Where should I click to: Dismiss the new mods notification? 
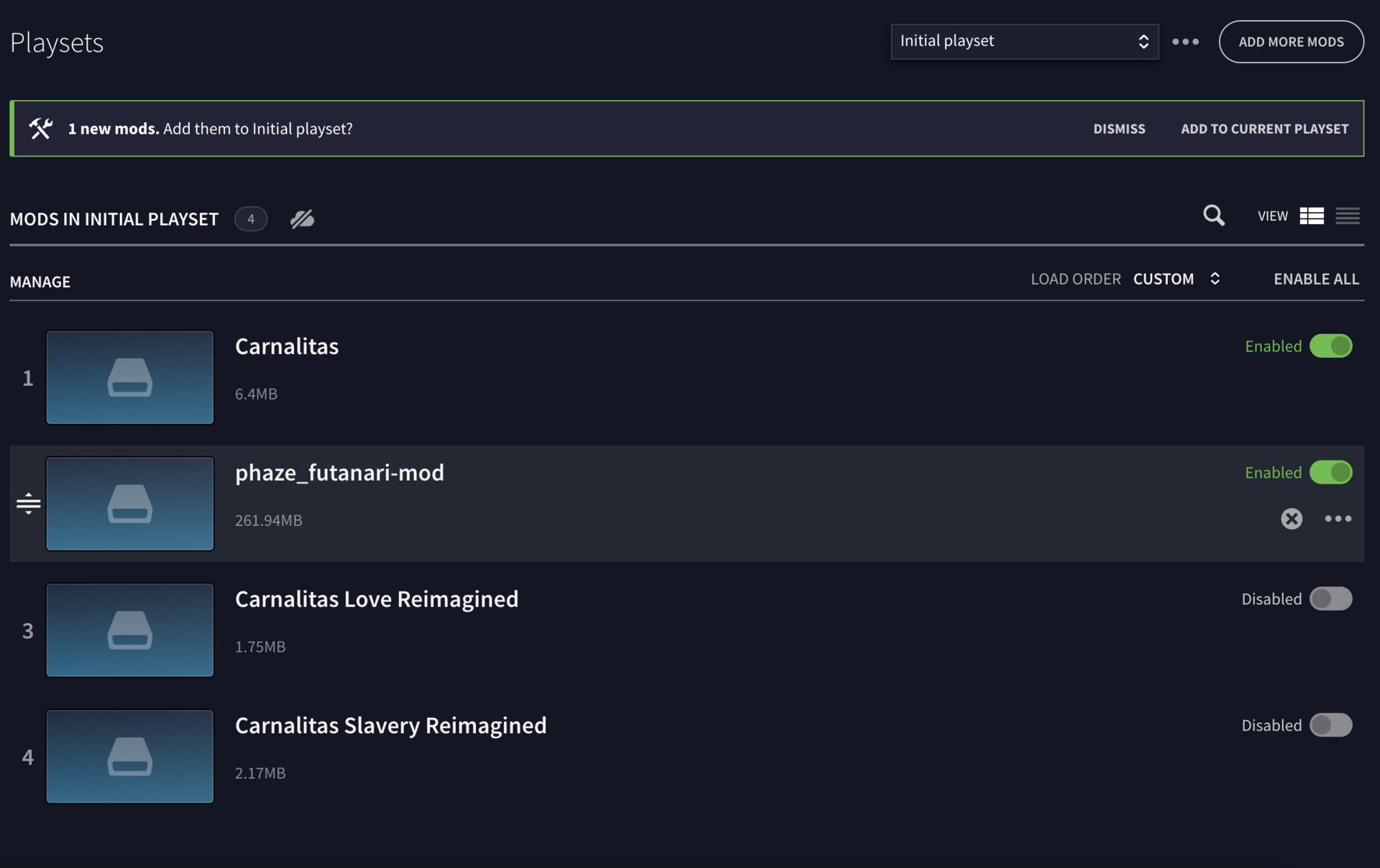pyautogui.click(x=1119, y=129)
